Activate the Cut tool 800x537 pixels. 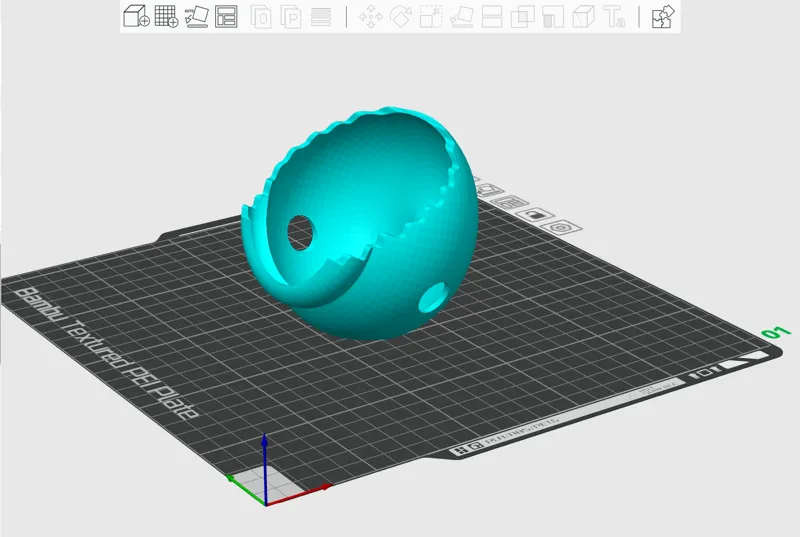[492, 16]
